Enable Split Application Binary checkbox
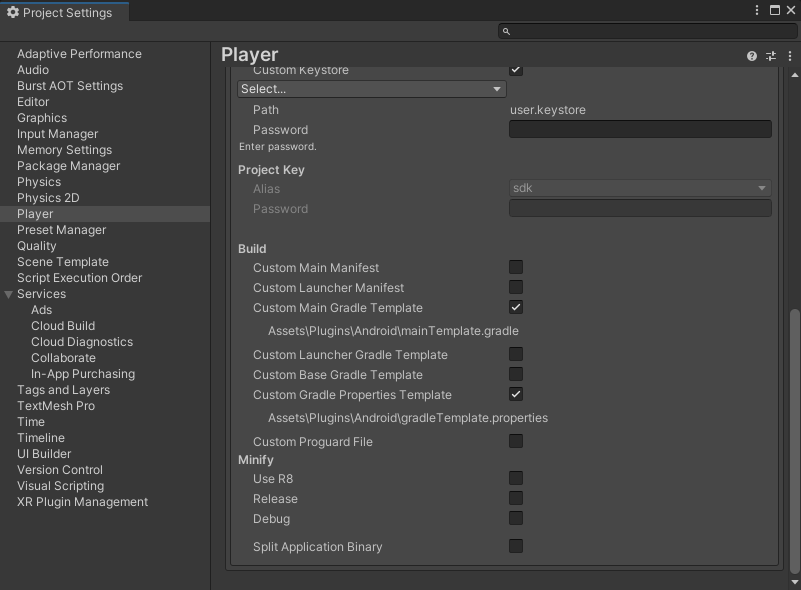The width and height of the screenshot is (801, 590). (516, 547)
